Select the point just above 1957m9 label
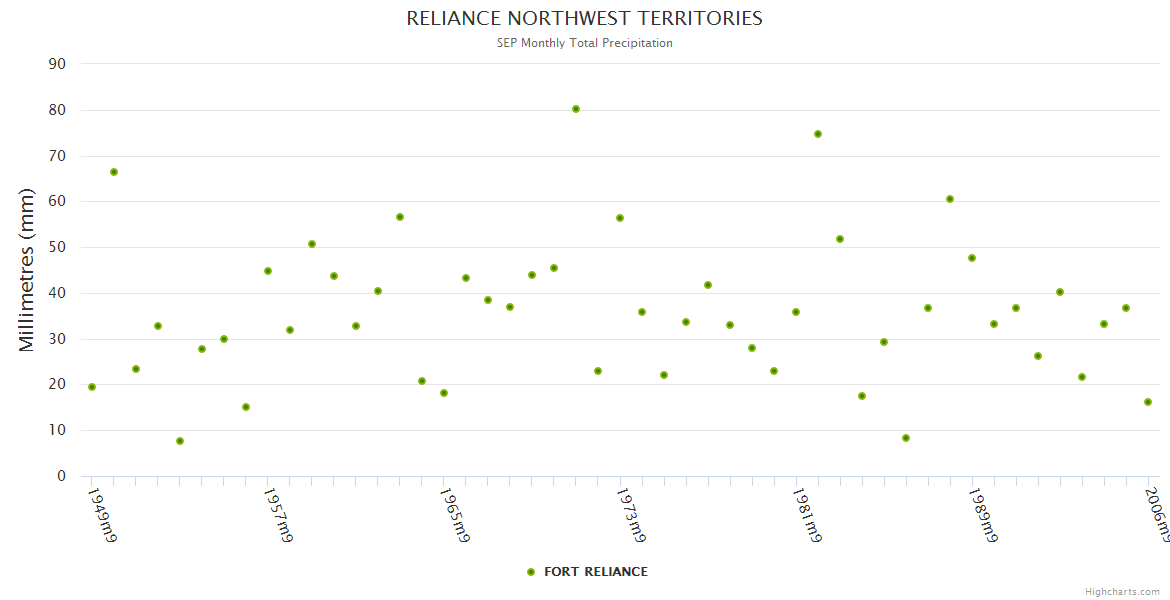The height and width of the screenshot is (600, 1170). (x=268, y=271)
